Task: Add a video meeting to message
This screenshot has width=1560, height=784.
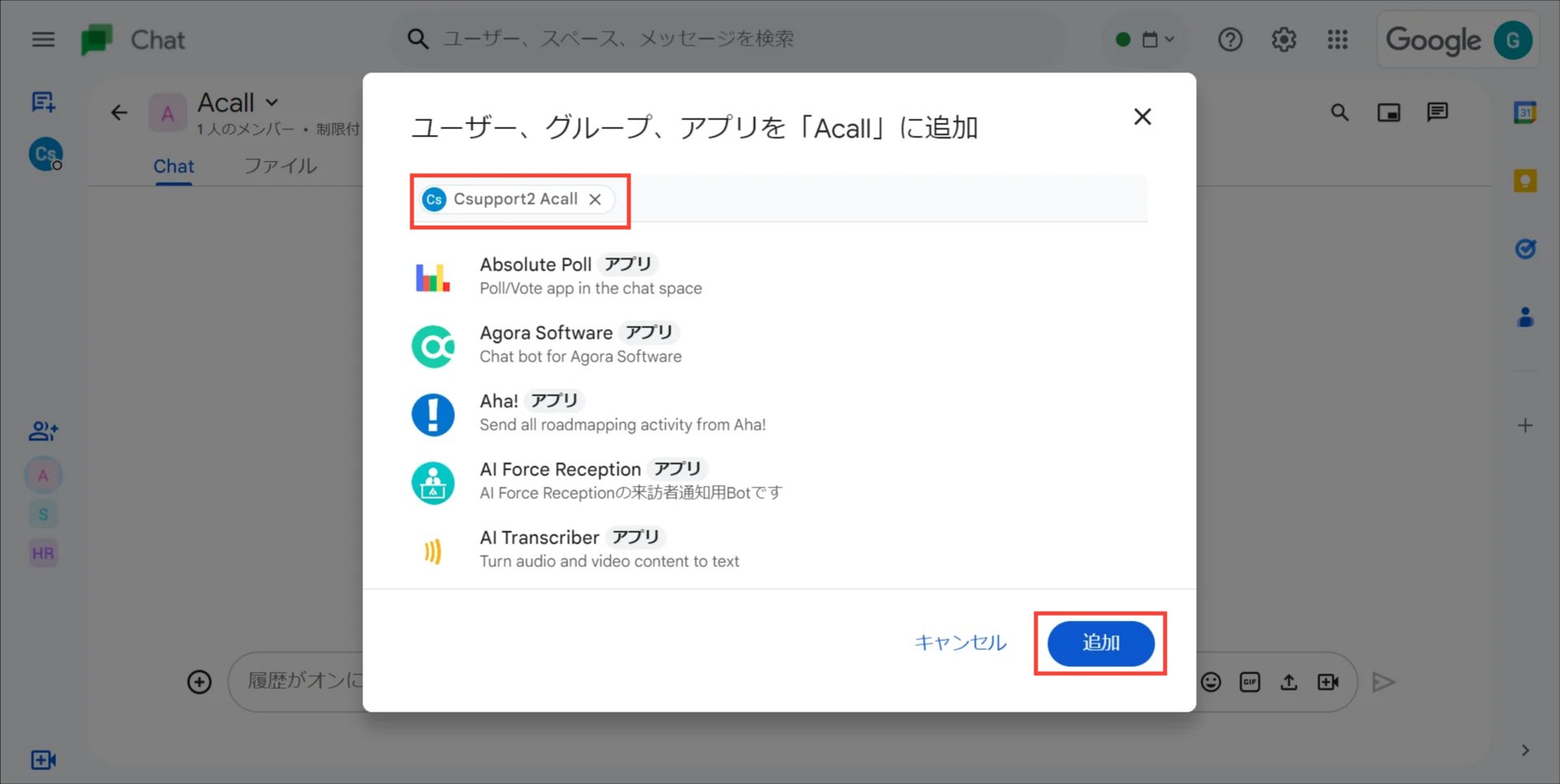Action: point(1328,682)
